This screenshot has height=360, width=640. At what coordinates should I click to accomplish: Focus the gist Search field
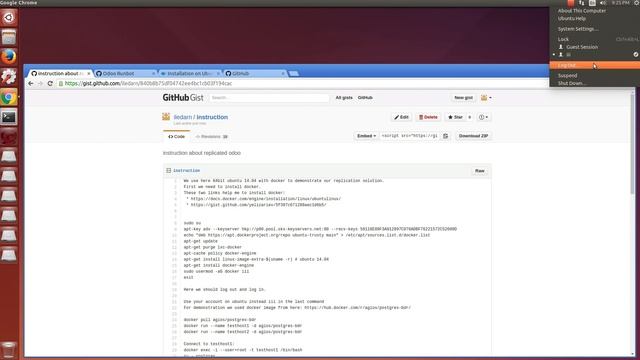click(x=269, y=98)
